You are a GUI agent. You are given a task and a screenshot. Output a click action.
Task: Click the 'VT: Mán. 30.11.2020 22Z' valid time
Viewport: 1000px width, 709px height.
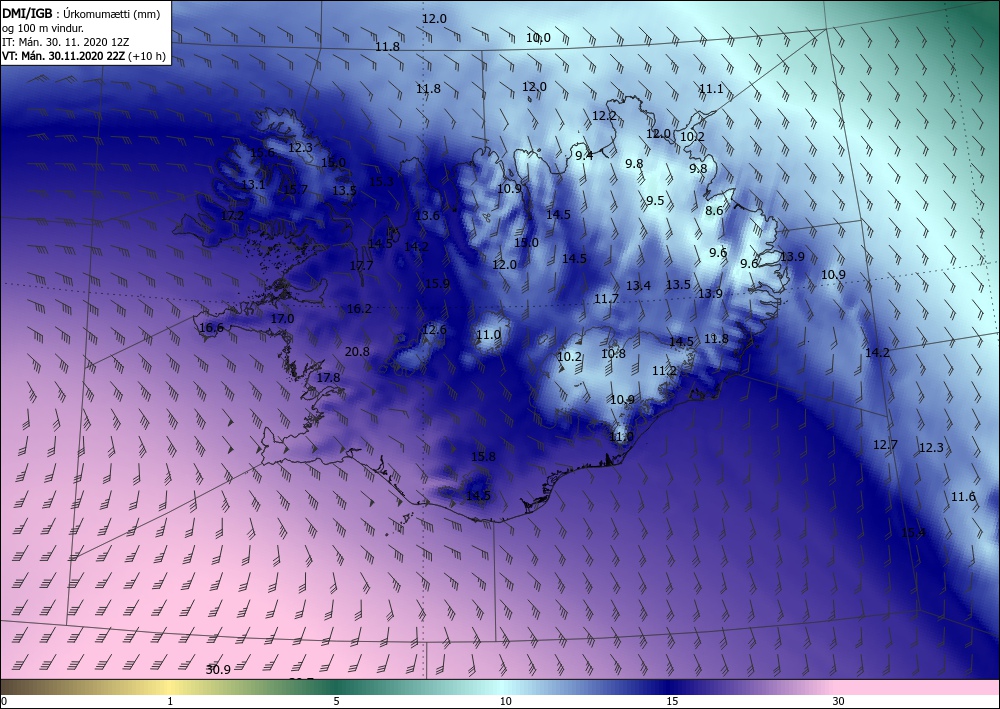(x=64, y=56)
